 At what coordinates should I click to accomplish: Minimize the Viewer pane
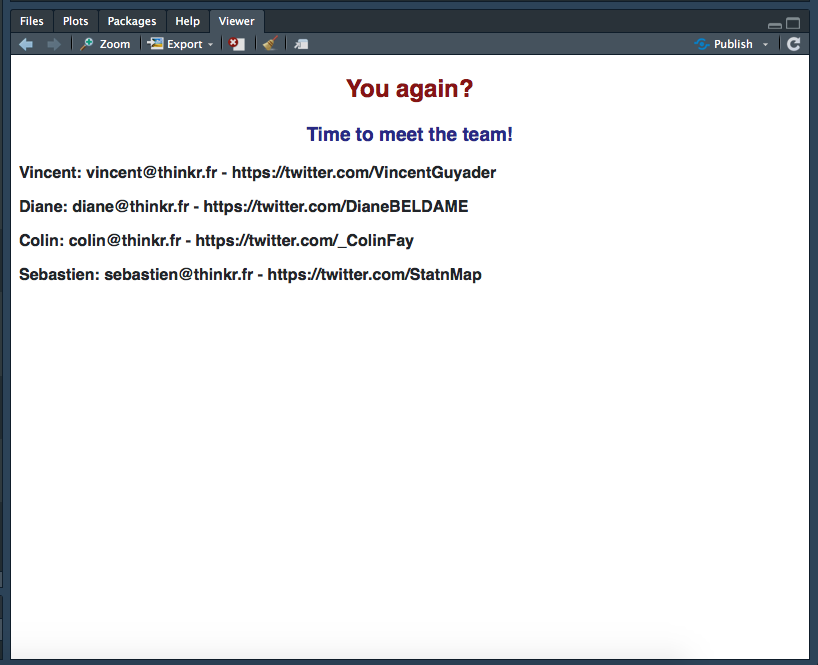point(775,25)
